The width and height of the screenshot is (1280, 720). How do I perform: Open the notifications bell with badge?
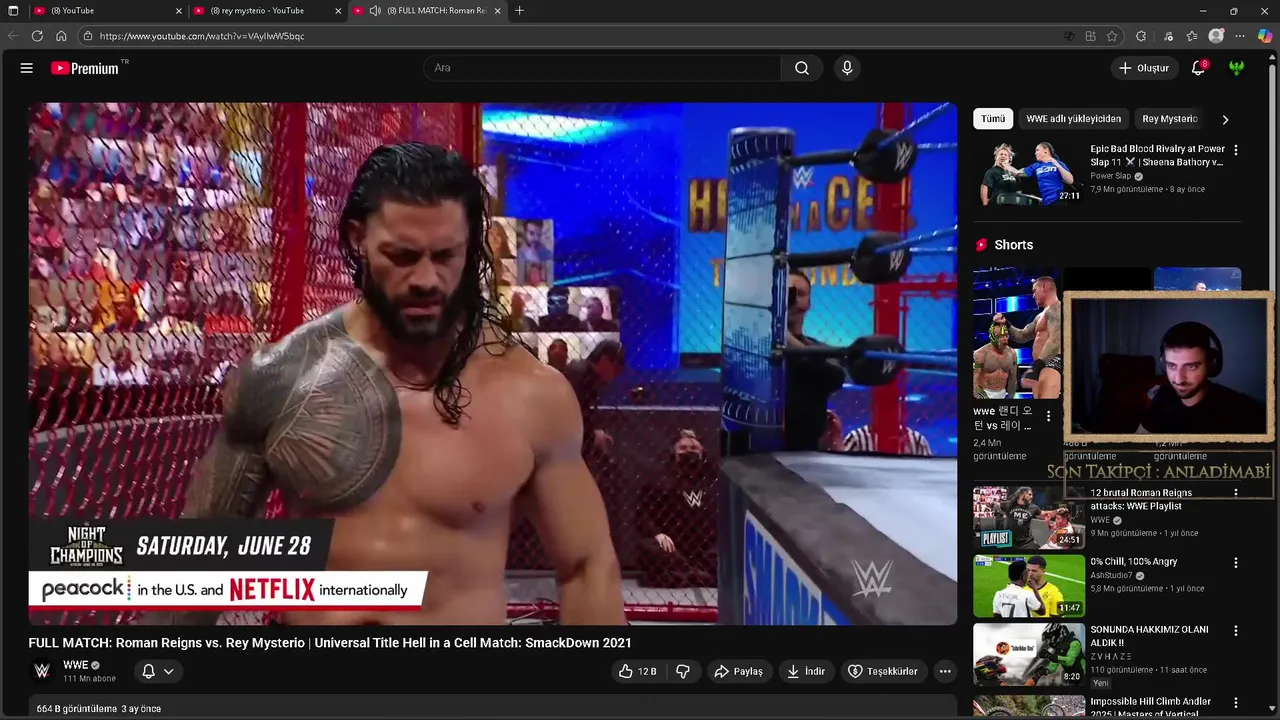[x=1198, y=68]
